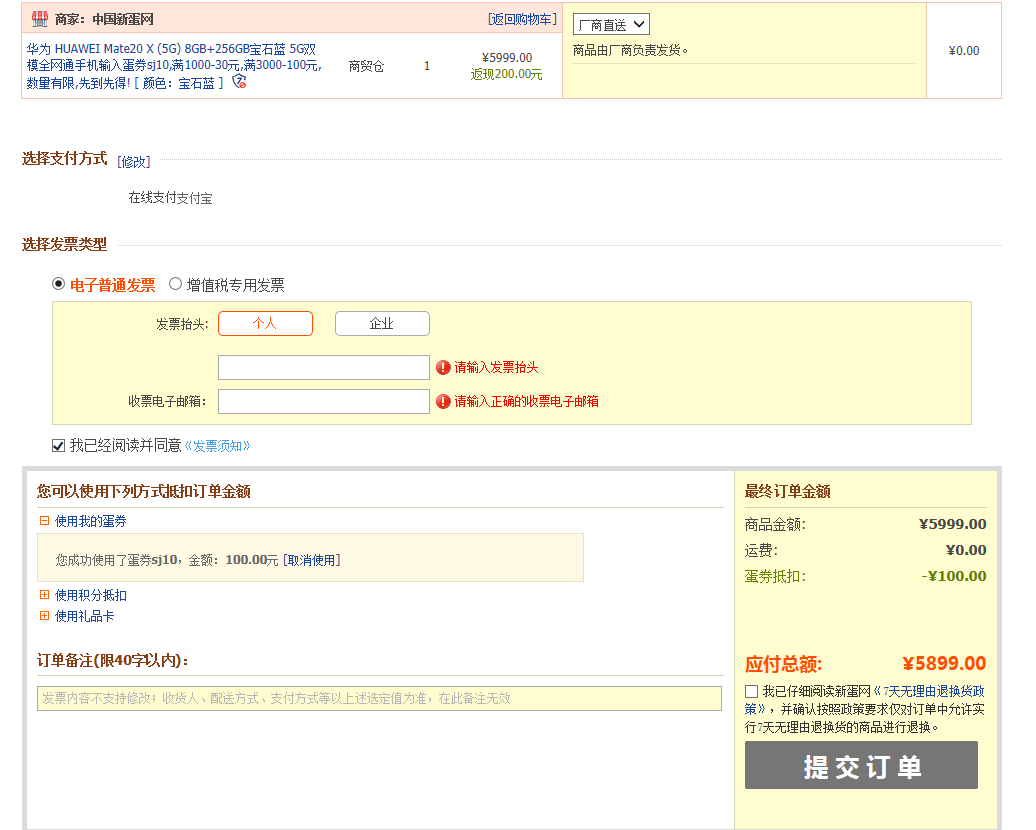Open the 发票须知 link
The width and height of the screenshot is (1036, 830).
point(217,446)
